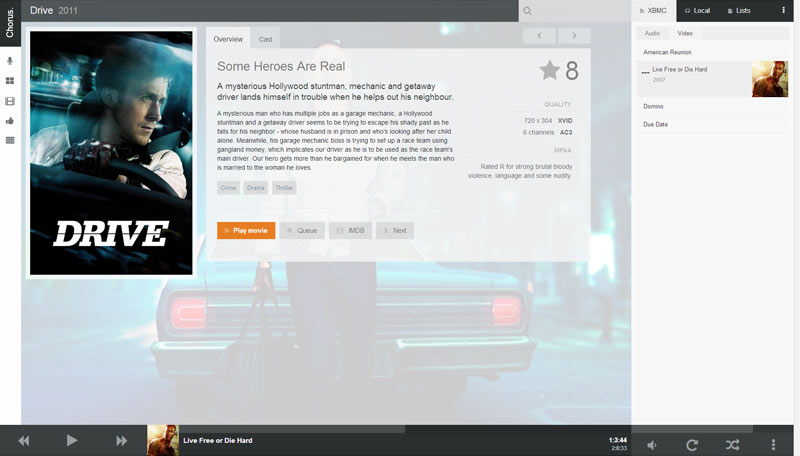
Task: Go to next movie with right chevron
Action: [x=574, y=36]
